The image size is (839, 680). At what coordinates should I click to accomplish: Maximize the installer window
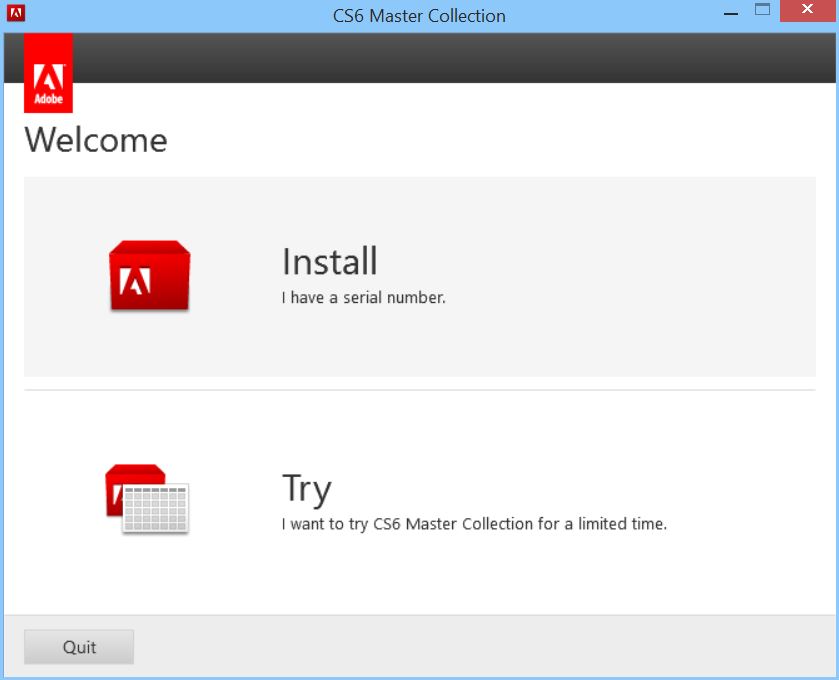pos(762,10)
